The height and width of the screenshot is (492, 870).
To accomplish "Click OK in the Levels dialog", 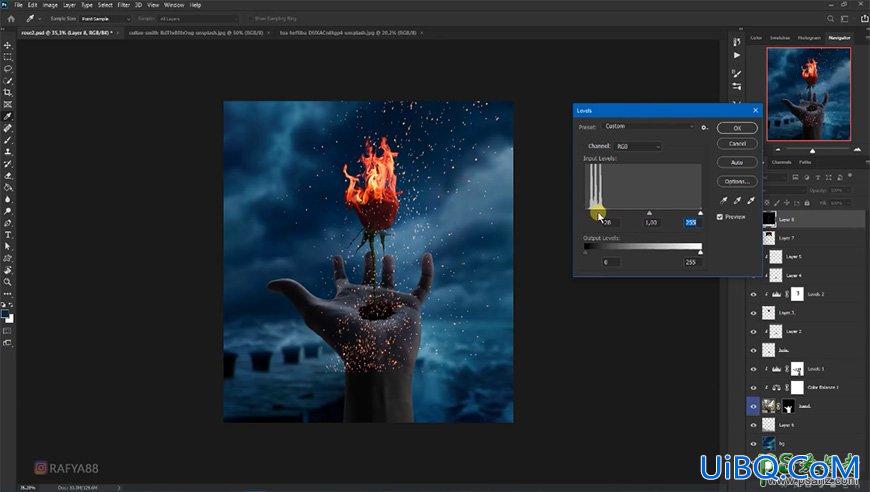I will pyautogui.click(x=737, y=128).
